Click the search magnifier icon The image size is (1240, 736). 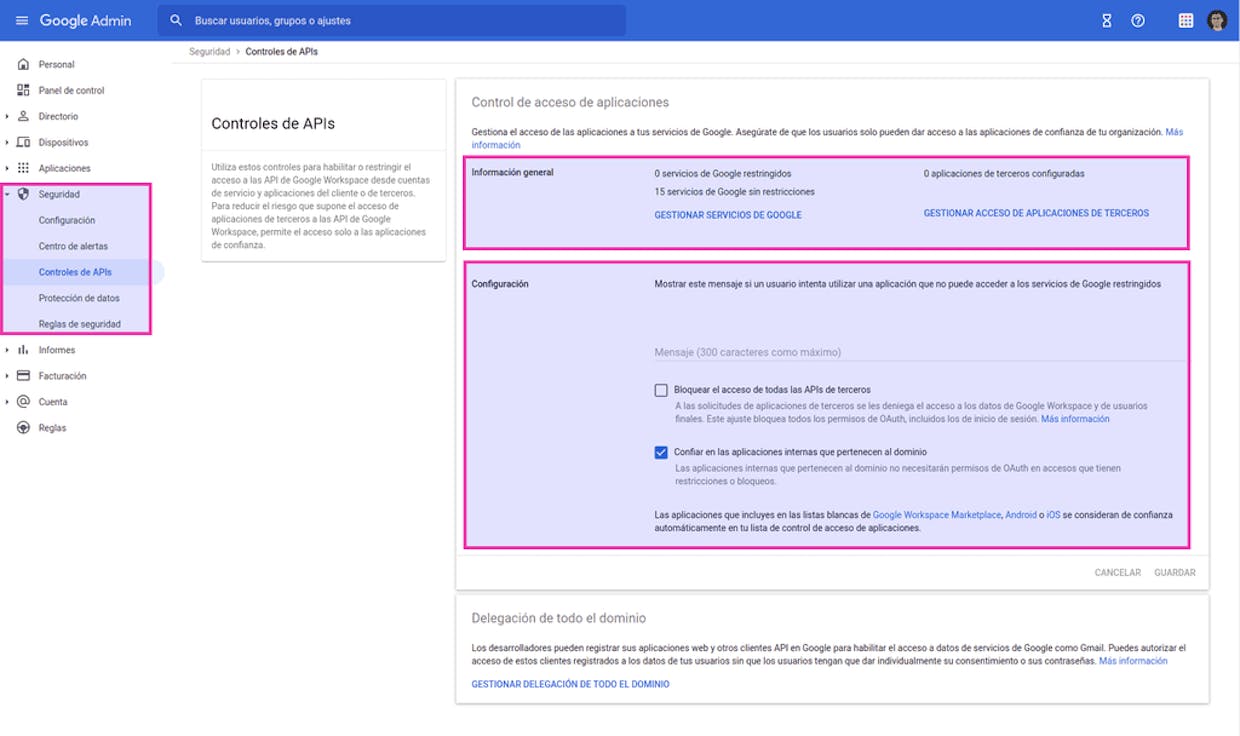176,20
